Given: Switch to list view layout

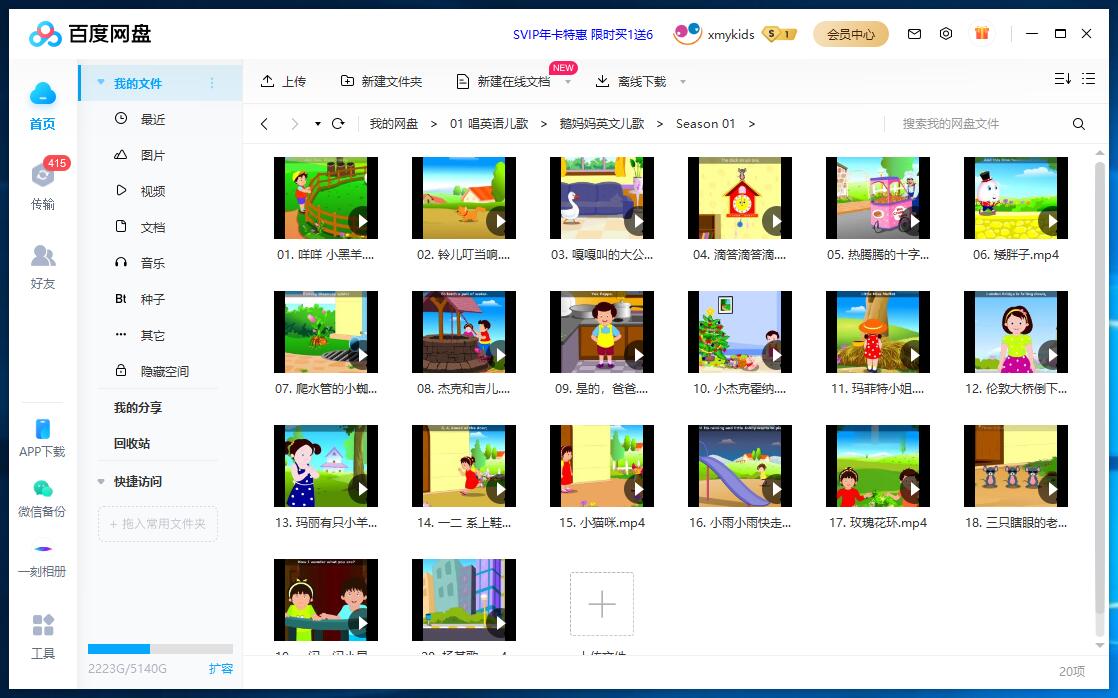Looking at the screenshot, I should coord(1090,76).
